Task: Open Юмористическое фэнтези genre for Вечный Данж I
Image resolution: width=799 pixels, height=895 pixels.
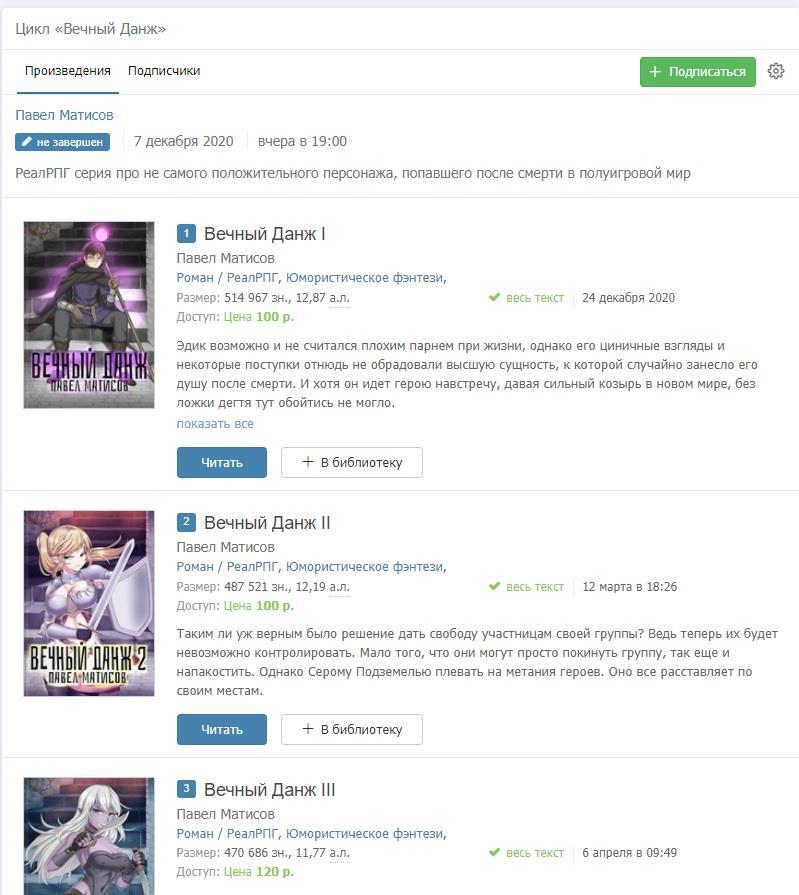Action: 364,278
